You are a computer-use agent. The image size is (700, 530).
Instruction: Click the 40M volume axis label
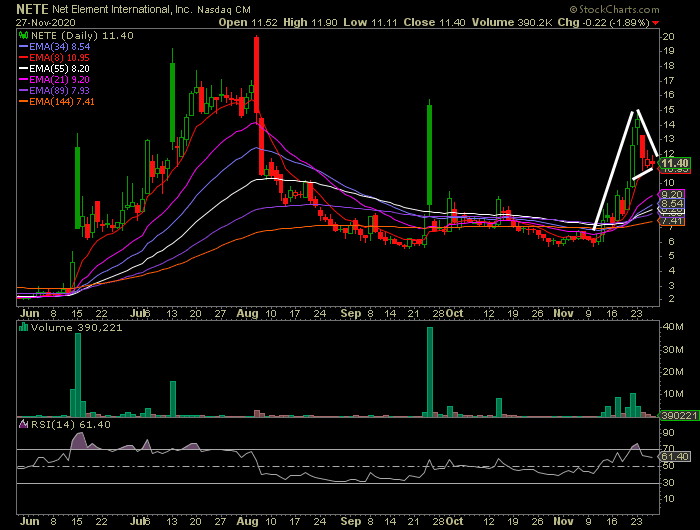(x=673, y=327)
